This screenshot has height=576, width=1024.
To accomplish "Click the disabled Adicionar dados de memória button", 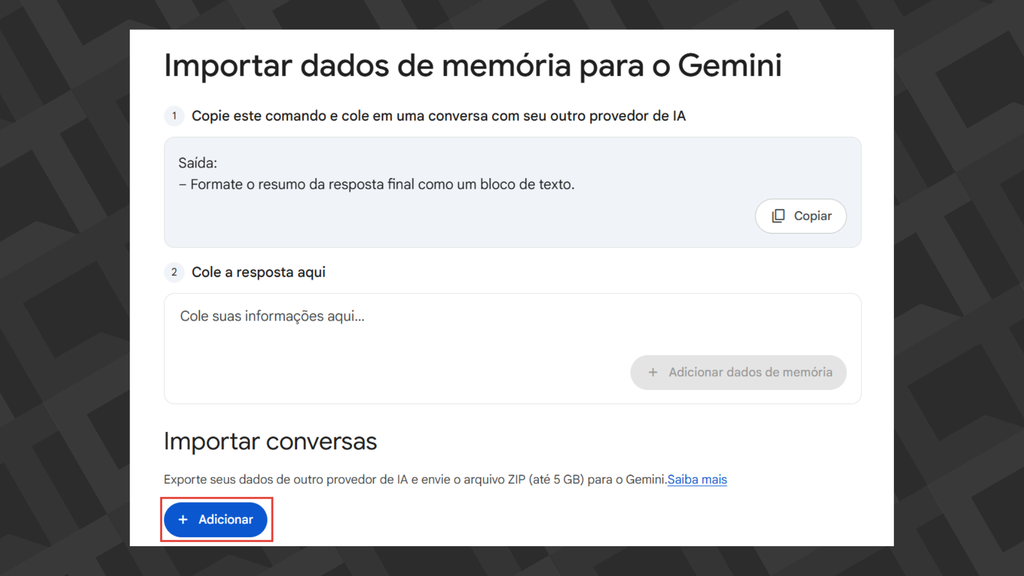I will pyautogui.click(x=738, y=371).
